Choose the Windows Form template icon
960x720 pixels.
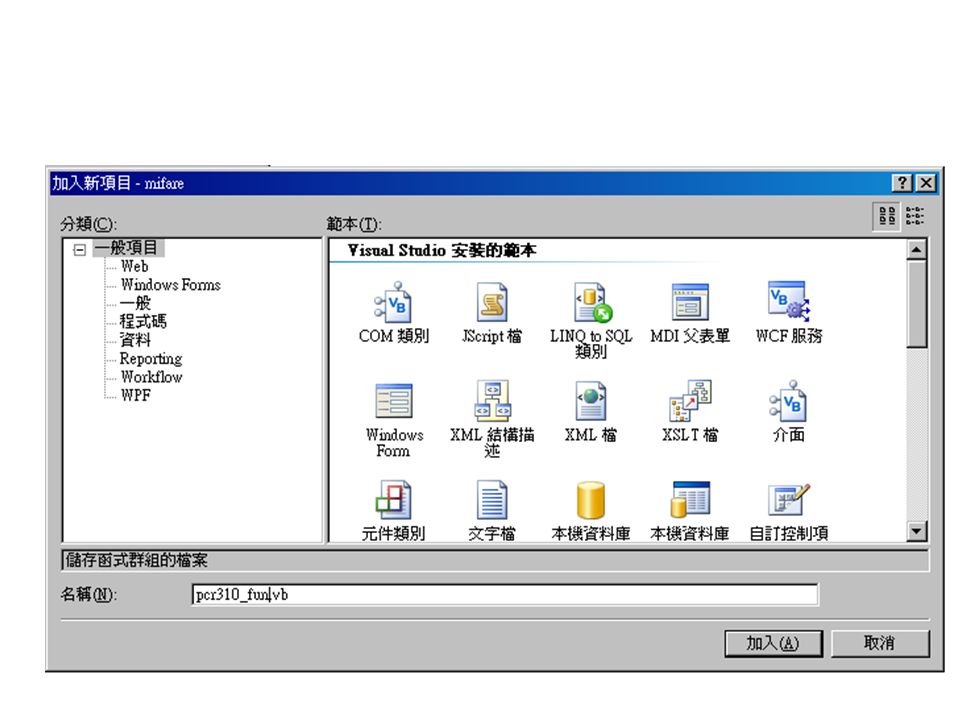pyautogui.click(x=394, y=401)
